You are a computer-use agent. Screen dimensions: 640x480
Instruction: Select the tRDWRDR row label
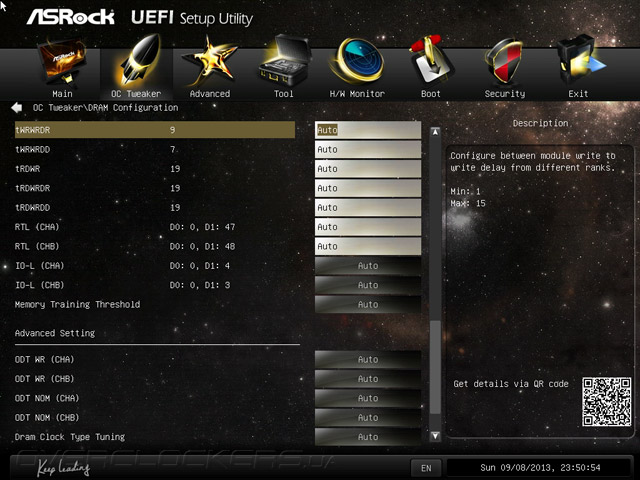coord(33,188)
